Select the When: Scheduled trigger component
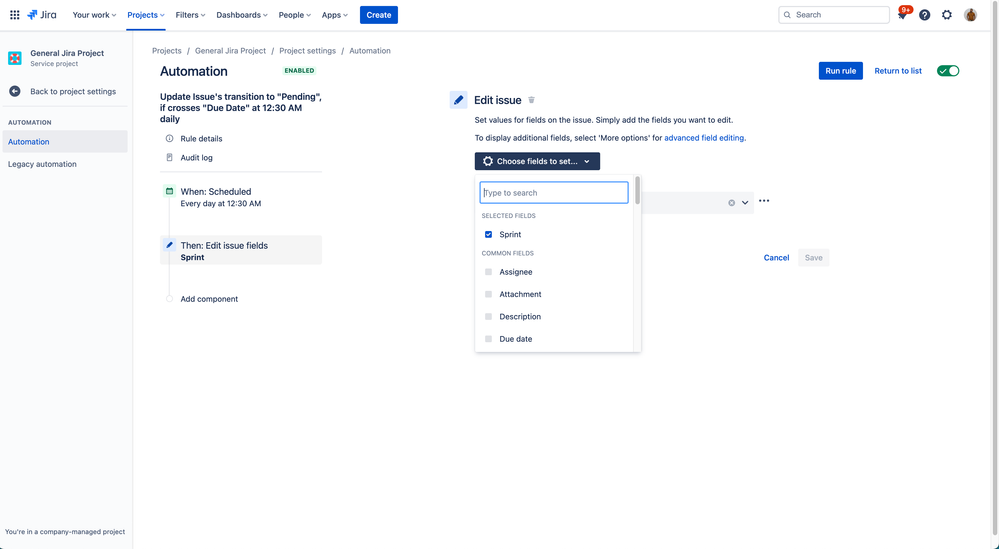The image size is (999, 549). (241, 197)
